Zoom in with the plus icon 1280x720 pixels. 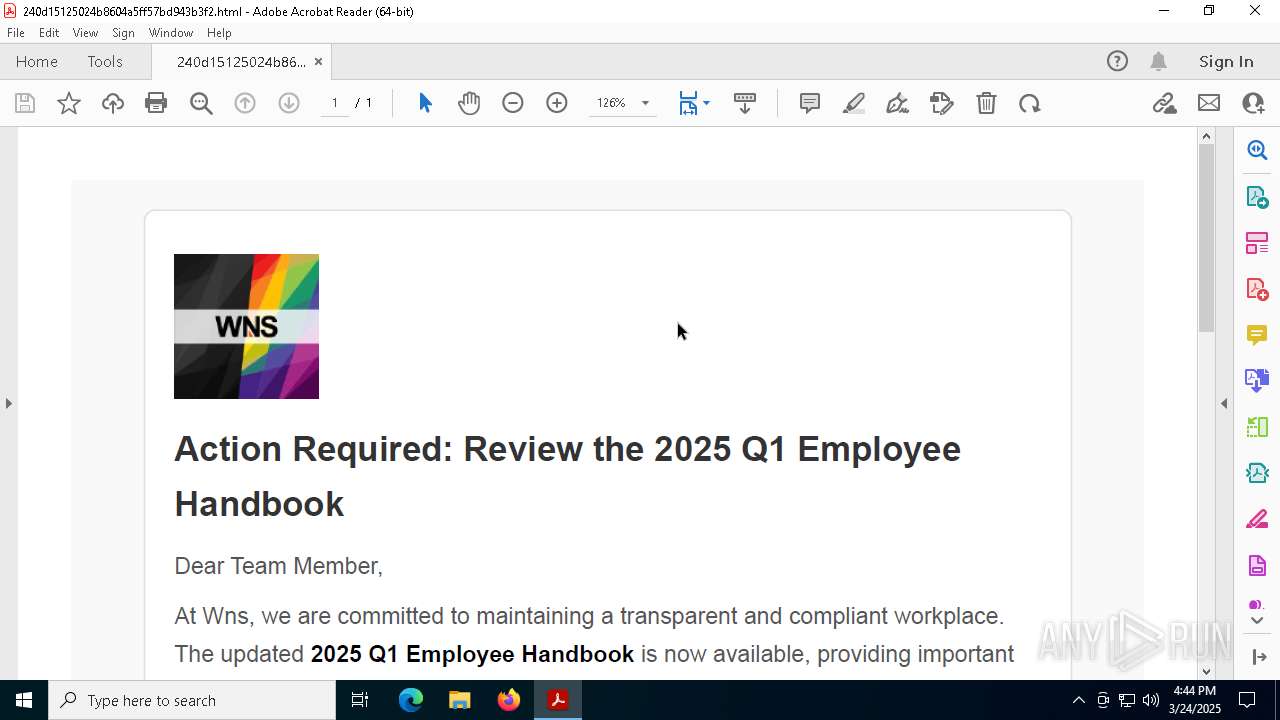tap(557, 103)
